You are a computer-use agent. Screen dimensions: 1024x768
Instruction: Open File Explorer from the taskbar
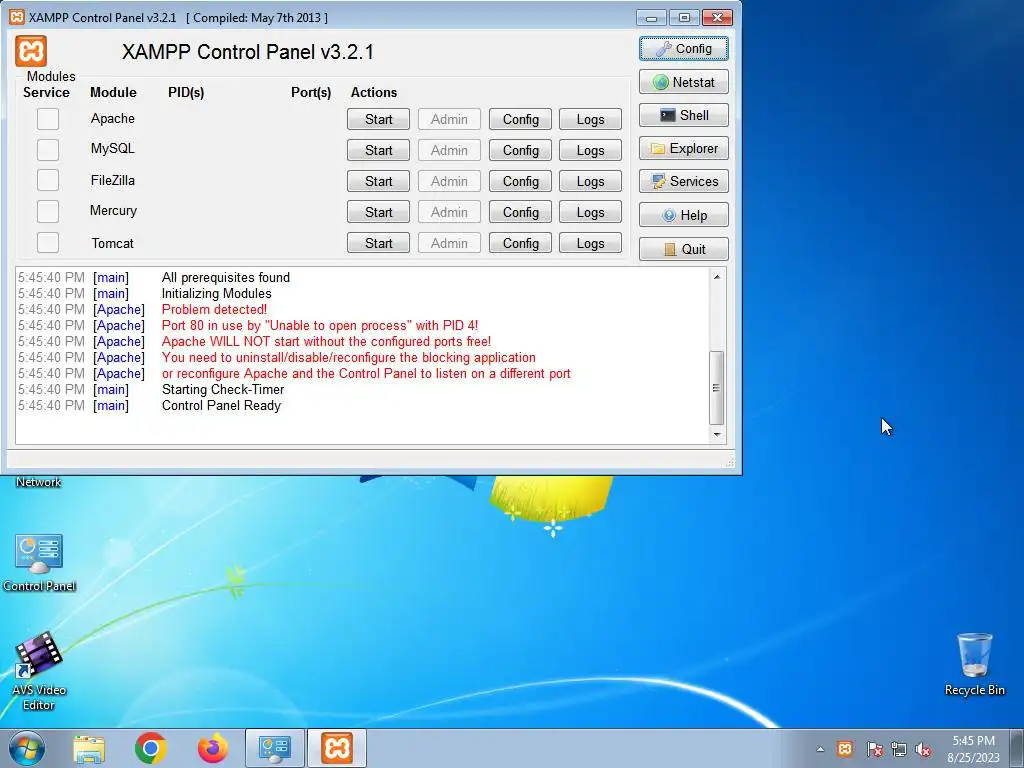pos(89,748)
